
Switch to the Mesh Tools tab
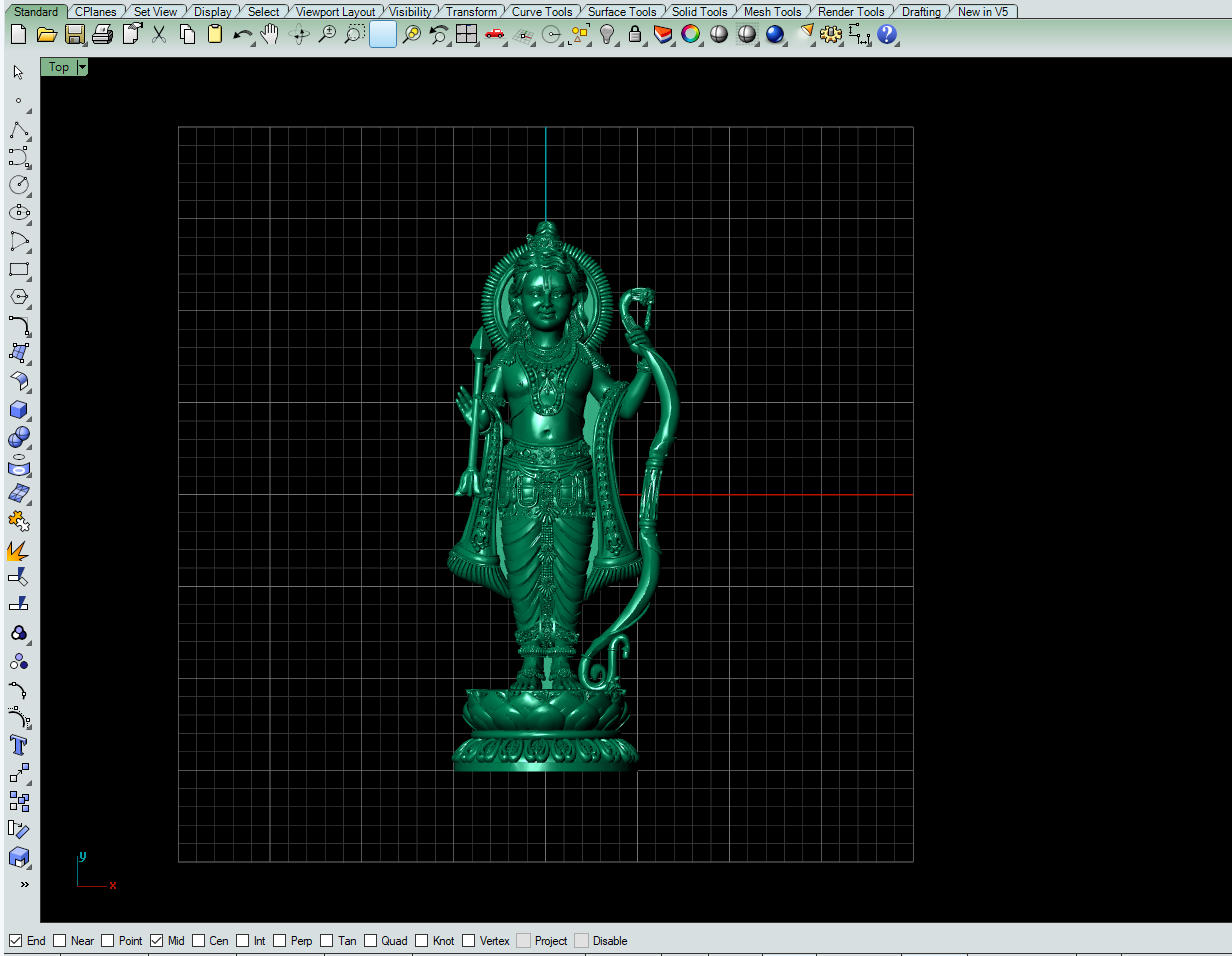pos(772,12)
